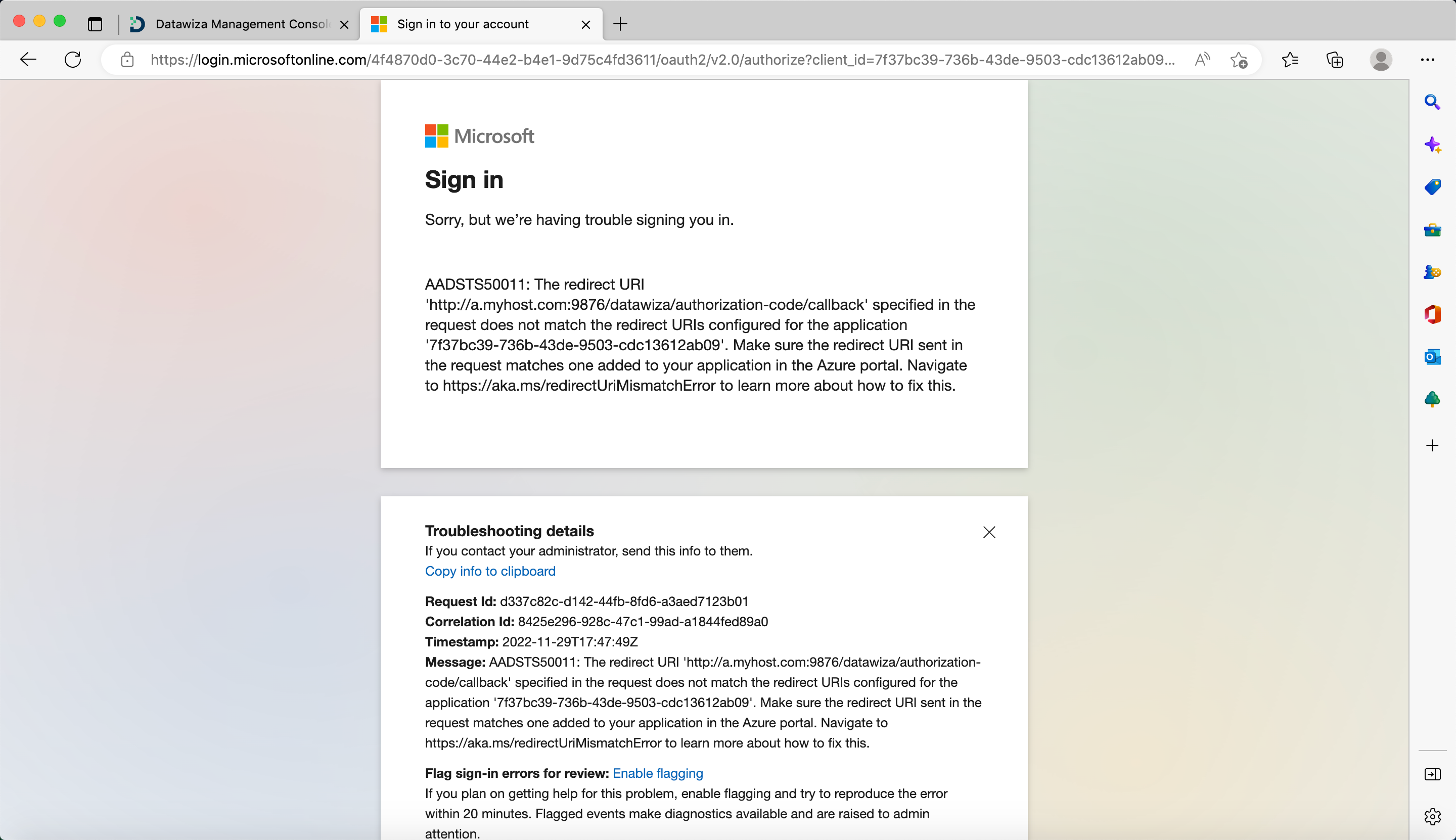Click Copy info to clipboard link

490,571
